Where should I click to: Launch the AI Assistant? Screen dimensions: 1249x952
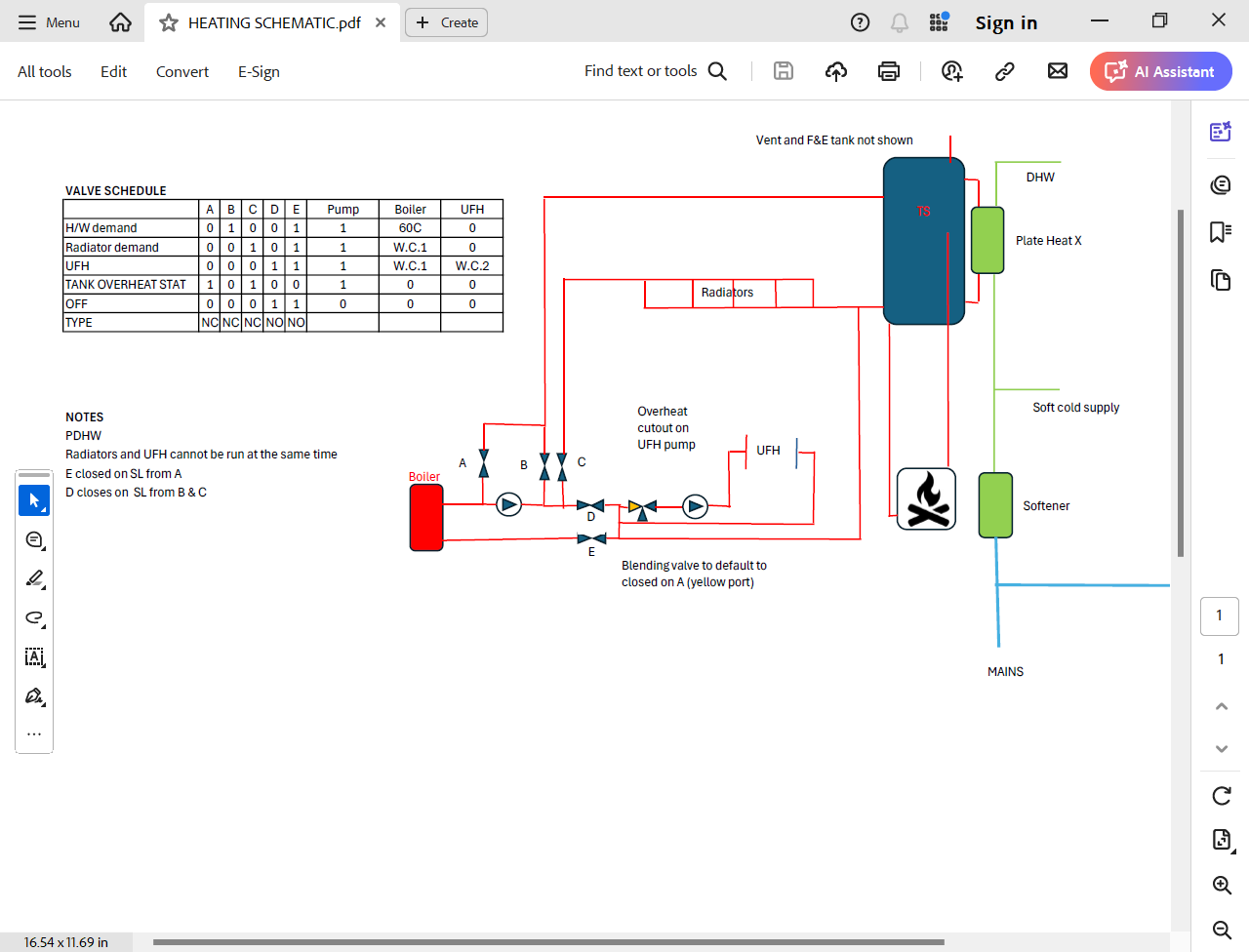tap(1160, 71)
